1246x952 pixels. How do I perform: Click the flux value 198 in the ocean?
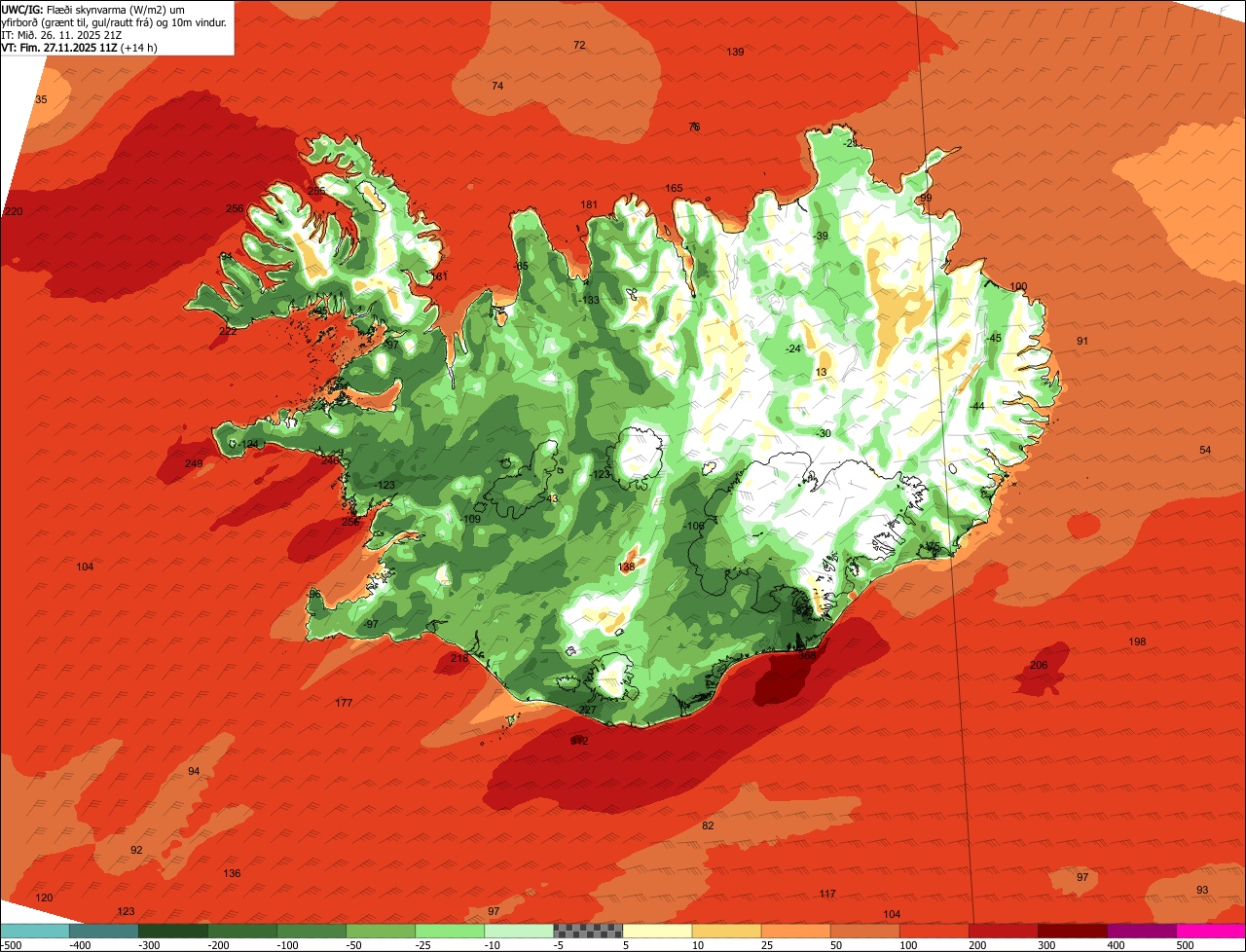[1137, 641]
